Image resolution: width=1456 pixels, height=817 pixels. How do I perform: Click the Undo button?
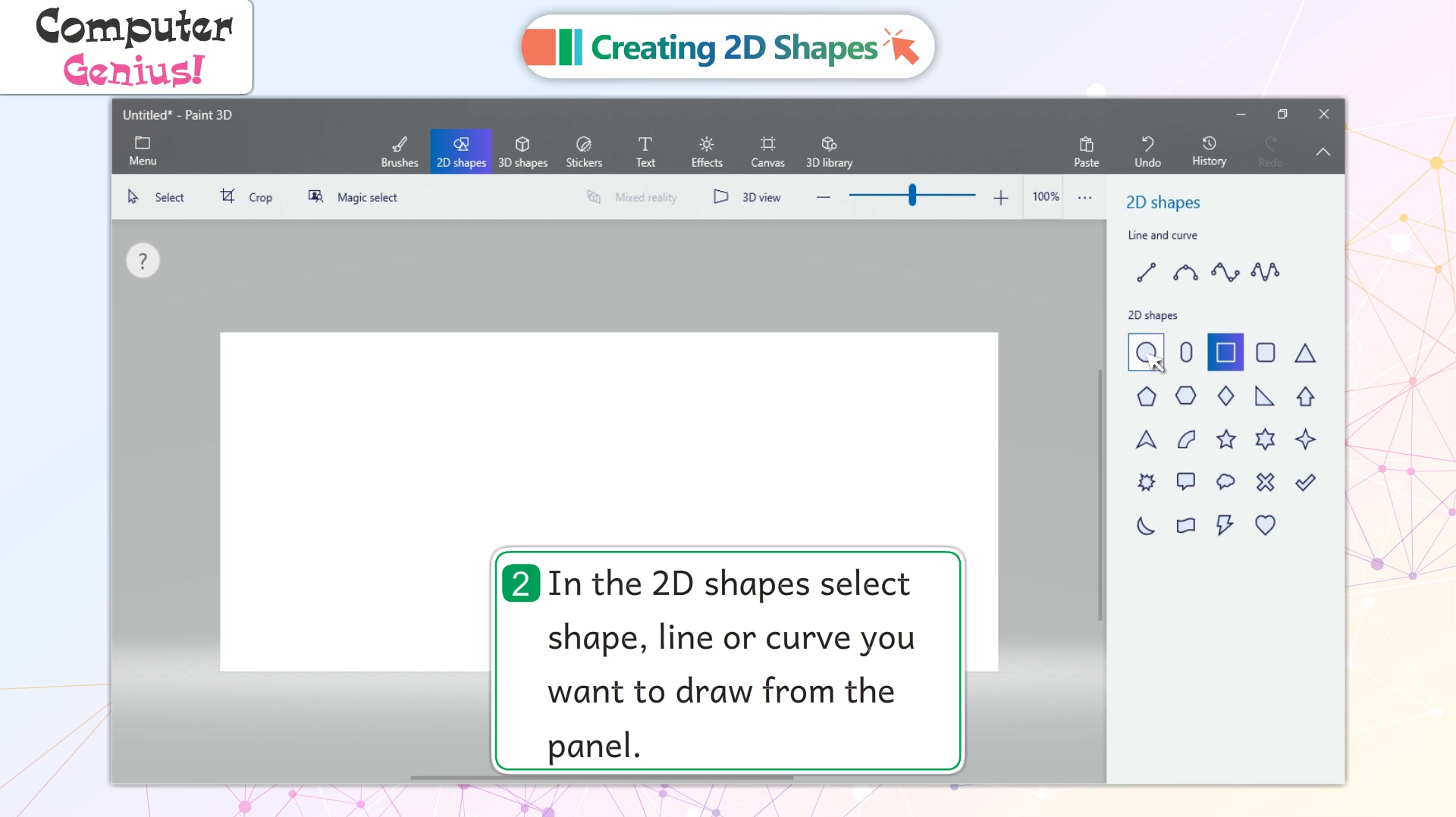(1147, 152)
